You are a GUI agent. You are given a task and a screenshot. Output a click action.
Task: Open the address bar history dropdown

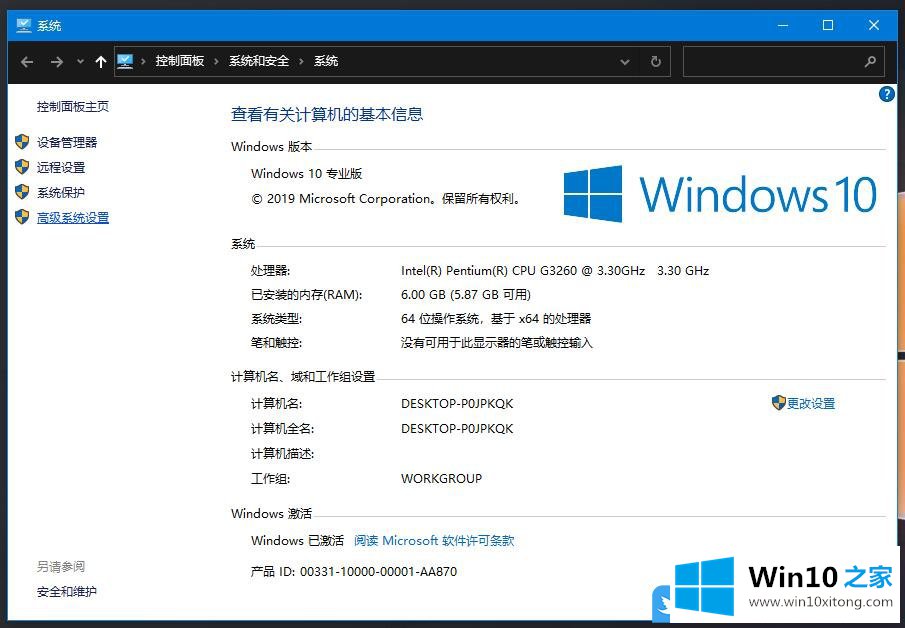click(624, 62)
